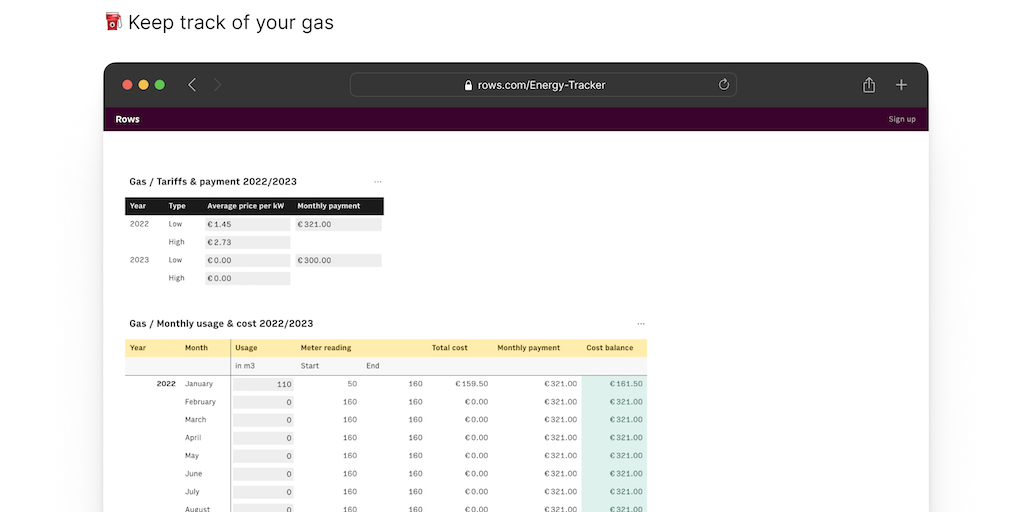The image size is (1024, 512).
Task: Select the February usage cell
Action: click(x=263, y=402)
